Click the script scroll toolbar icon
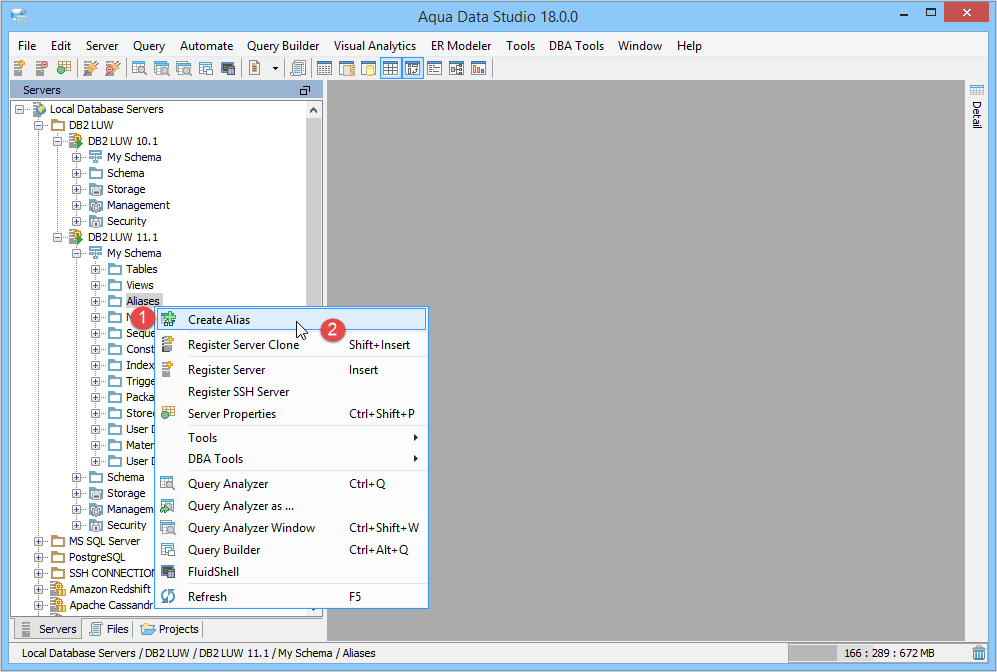The width and height of the screenshot is (997, 672). coord(298,68)
